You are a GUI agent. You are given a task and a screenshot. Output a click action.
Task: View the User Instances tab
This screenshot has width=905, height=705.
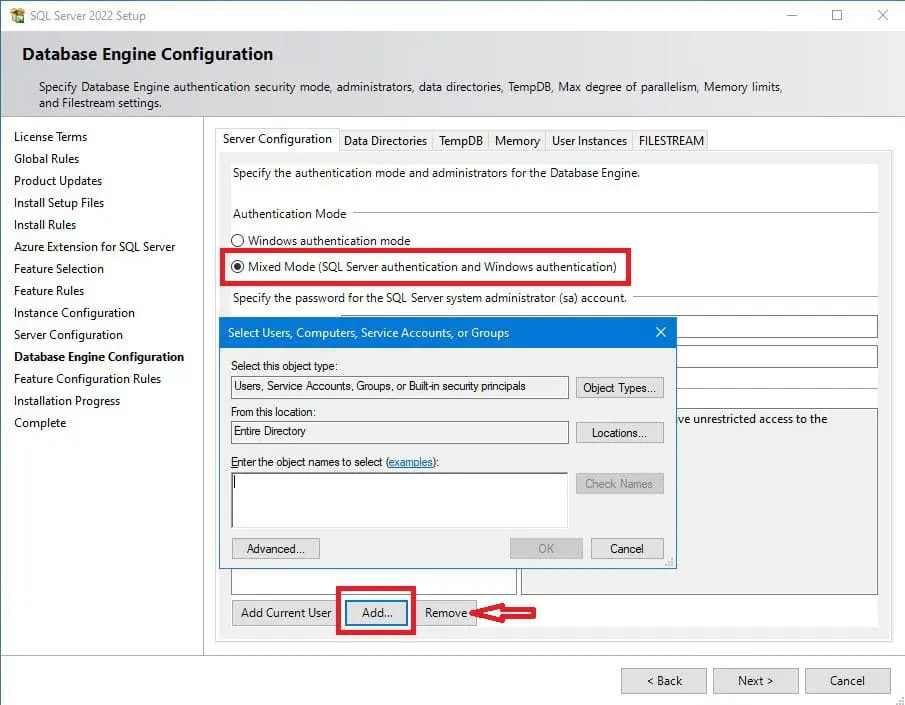pyautogui.click(x=589, y=140)
